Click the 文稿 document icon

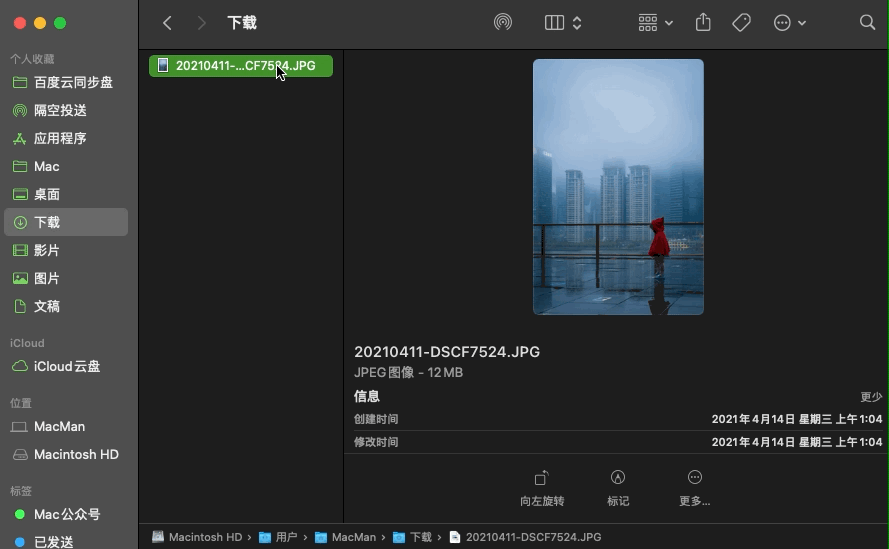[x=20, y=306]
